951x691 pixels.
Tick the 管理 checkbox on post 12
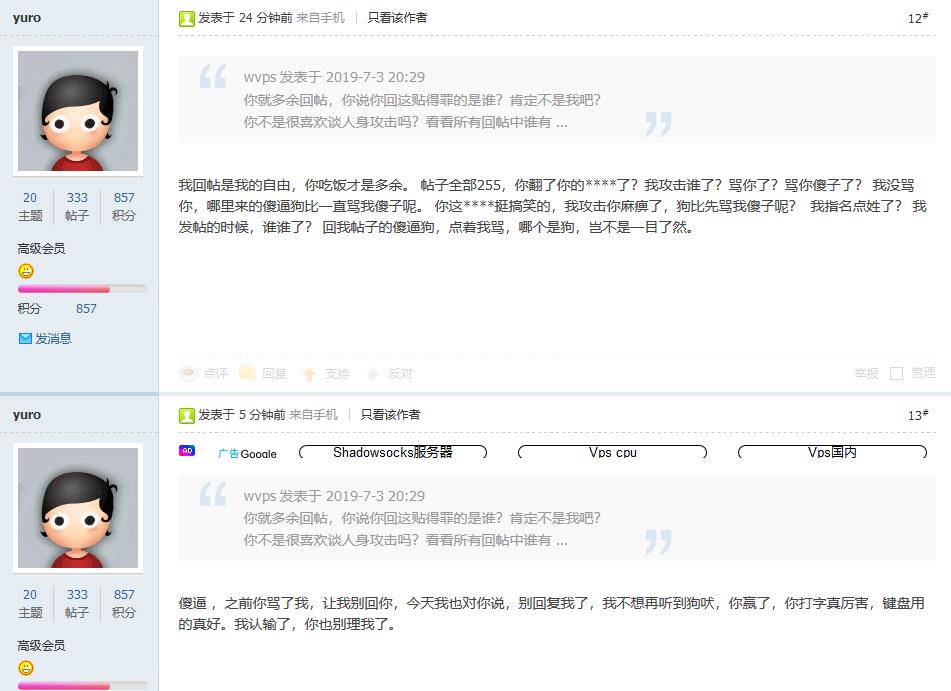(x=896, y=374)
